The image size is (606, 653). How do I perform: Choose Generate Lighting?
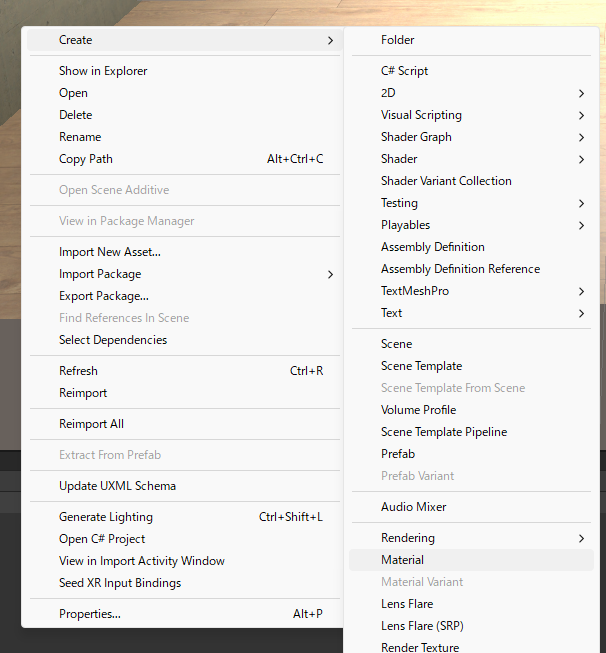click(x=185, y=517)
